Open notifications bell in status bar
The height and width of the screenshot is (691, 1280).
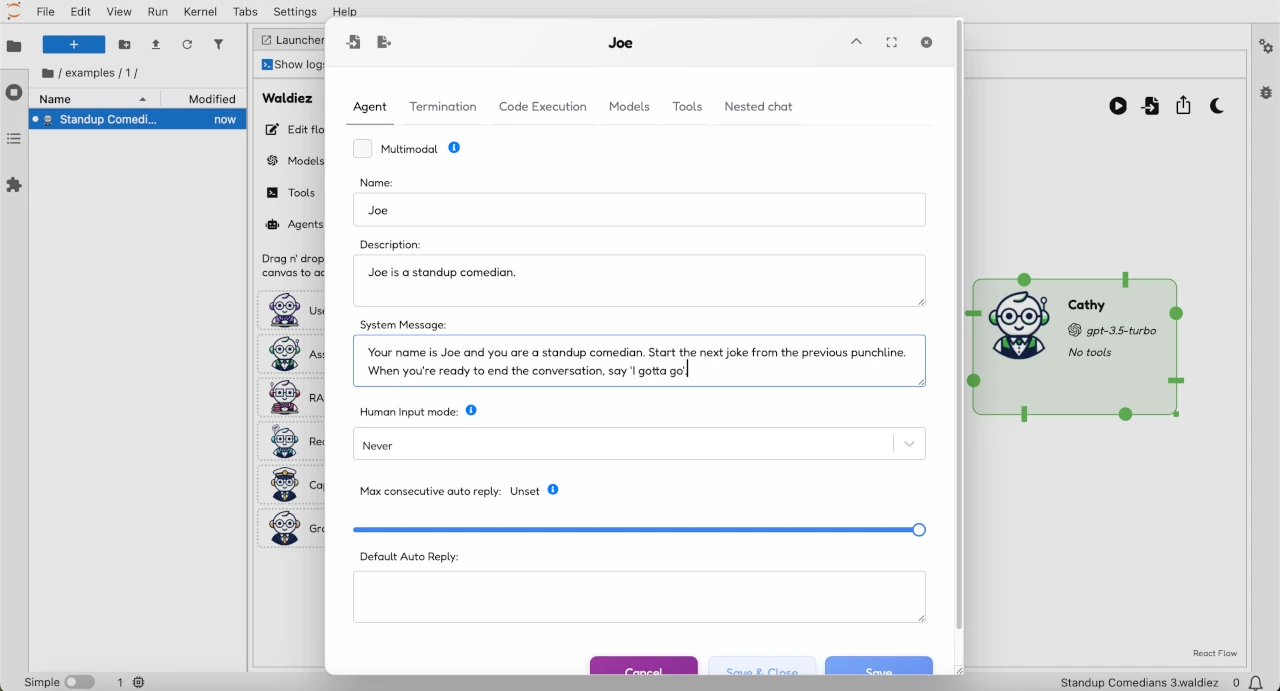click(x=1255, y=682)
